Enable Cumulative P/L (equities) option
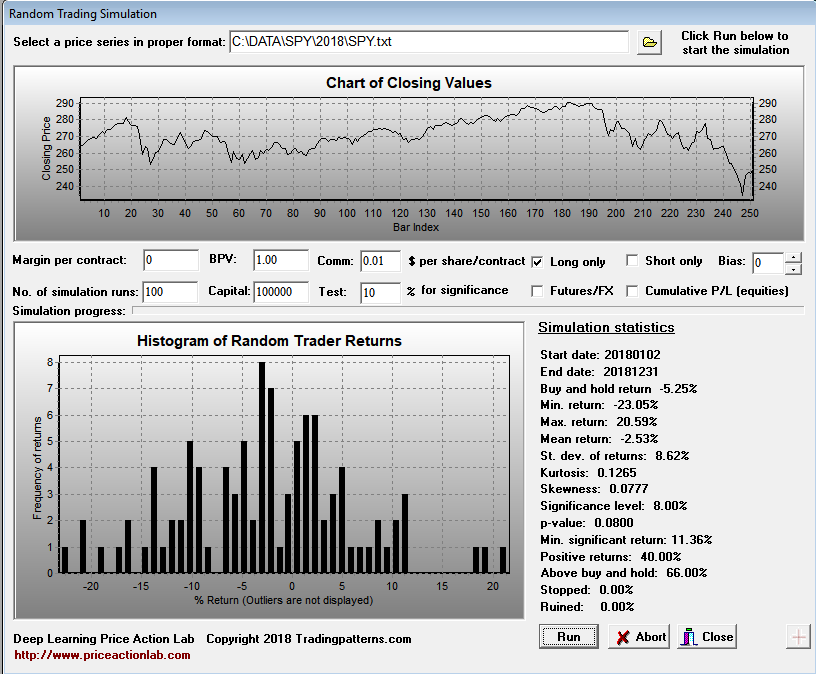816x674 pixels. pos(632,291)
